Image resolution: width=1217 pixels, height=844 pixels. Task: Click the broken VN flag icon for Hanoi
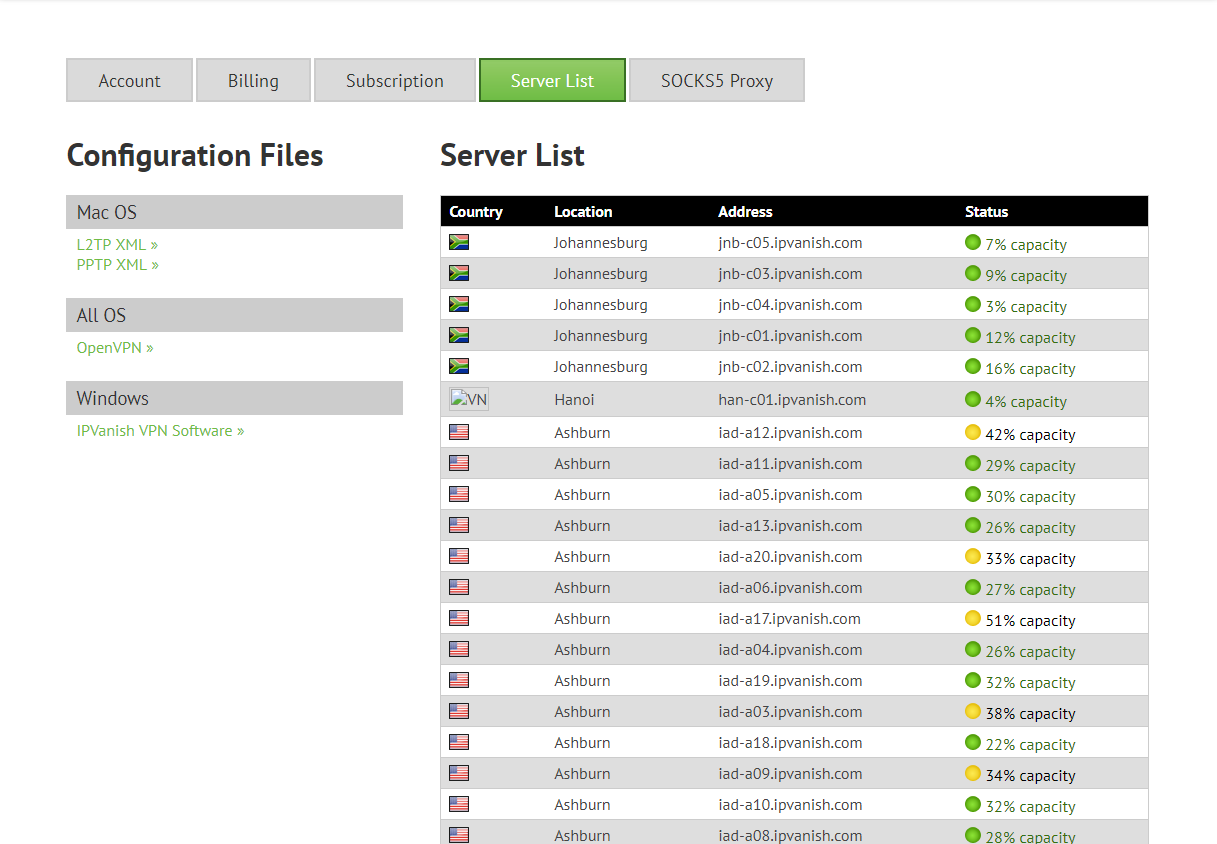[466, 398]
